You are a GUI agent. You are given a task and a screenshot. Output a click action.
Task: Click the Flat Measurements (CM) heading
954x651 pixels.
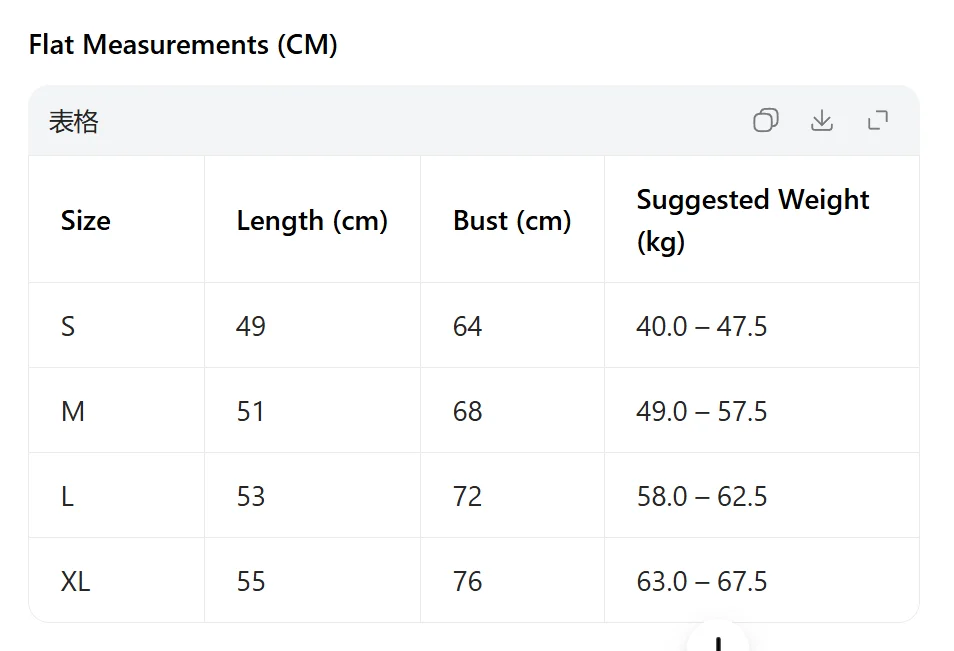pyautogui.click(x=183, y=44)
